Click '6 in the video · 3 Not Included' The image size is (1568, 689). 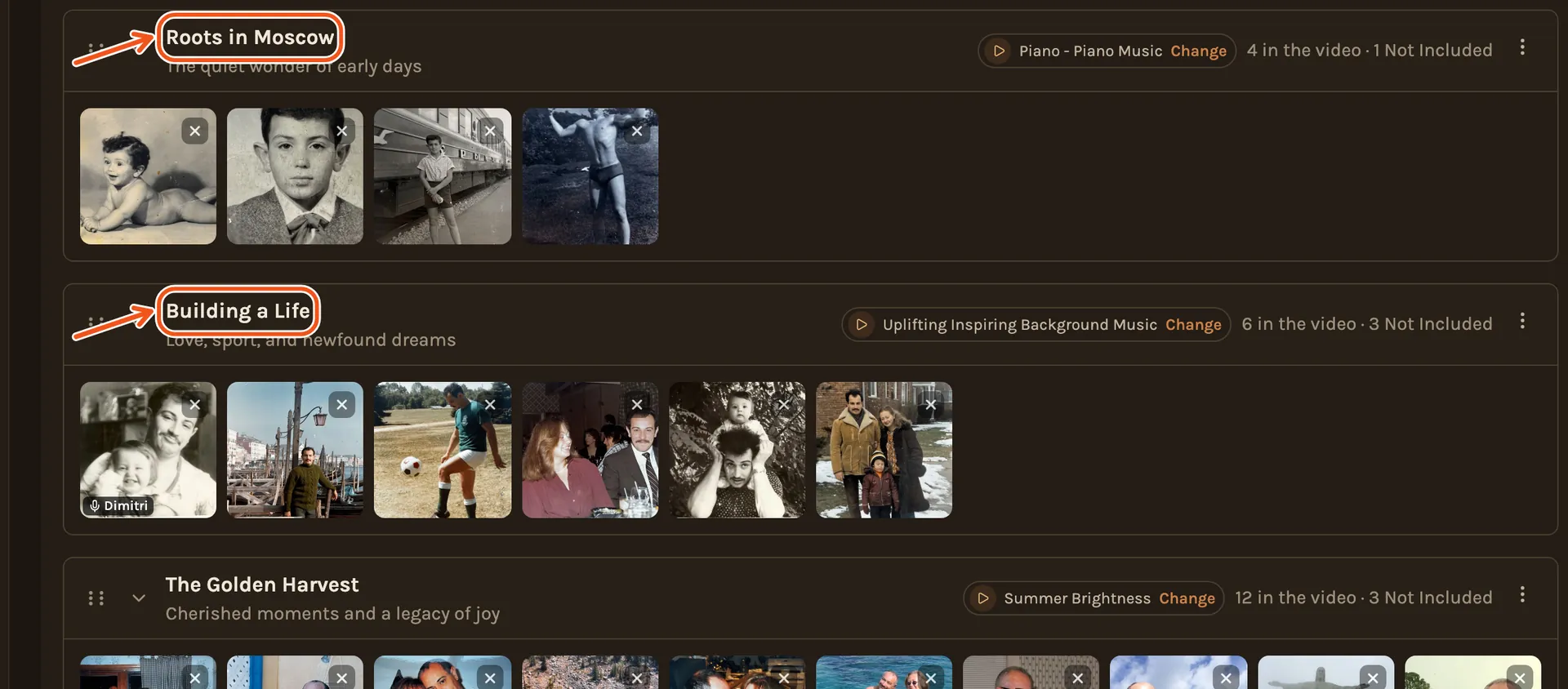(x=1367, y=324)
